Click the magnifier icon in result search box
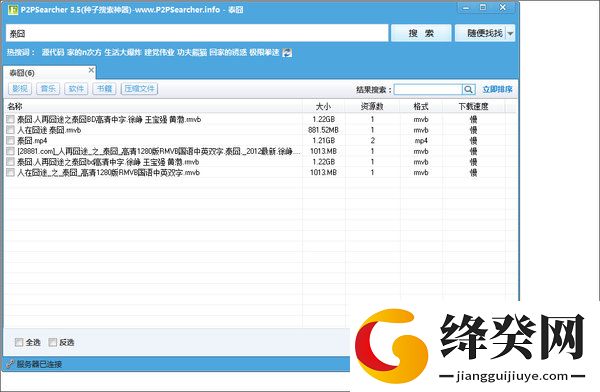 (468, 90)
